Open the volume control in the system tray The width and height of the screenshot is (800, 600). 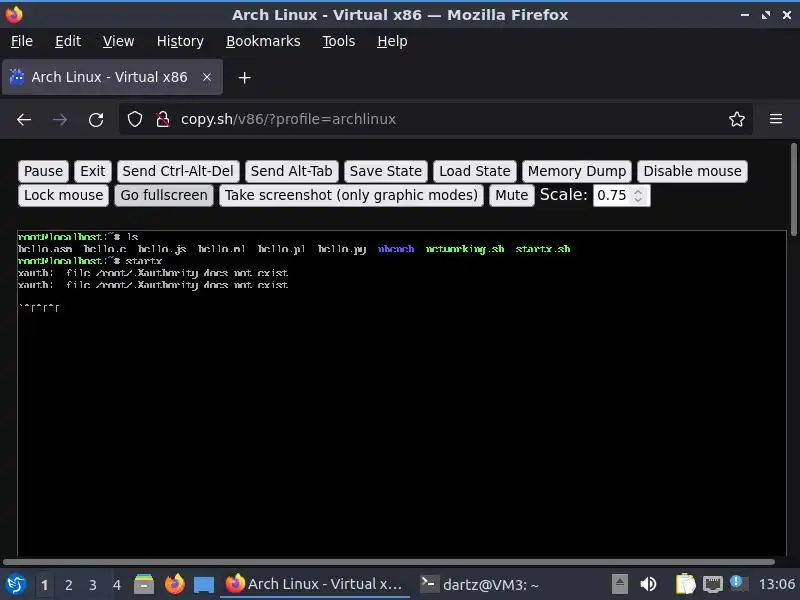[x=648, y=584]
